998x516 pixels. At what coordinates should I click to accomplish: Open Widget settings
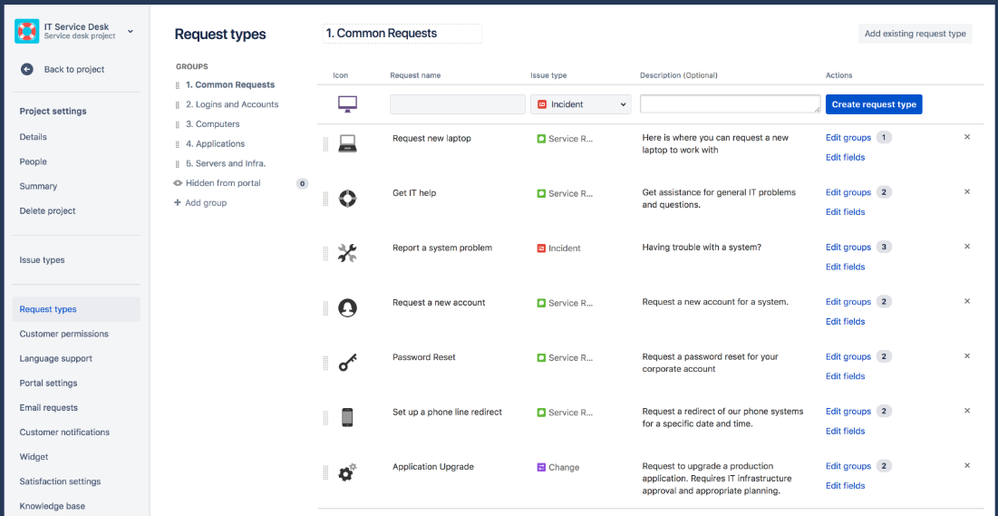(x=34, y=457)
